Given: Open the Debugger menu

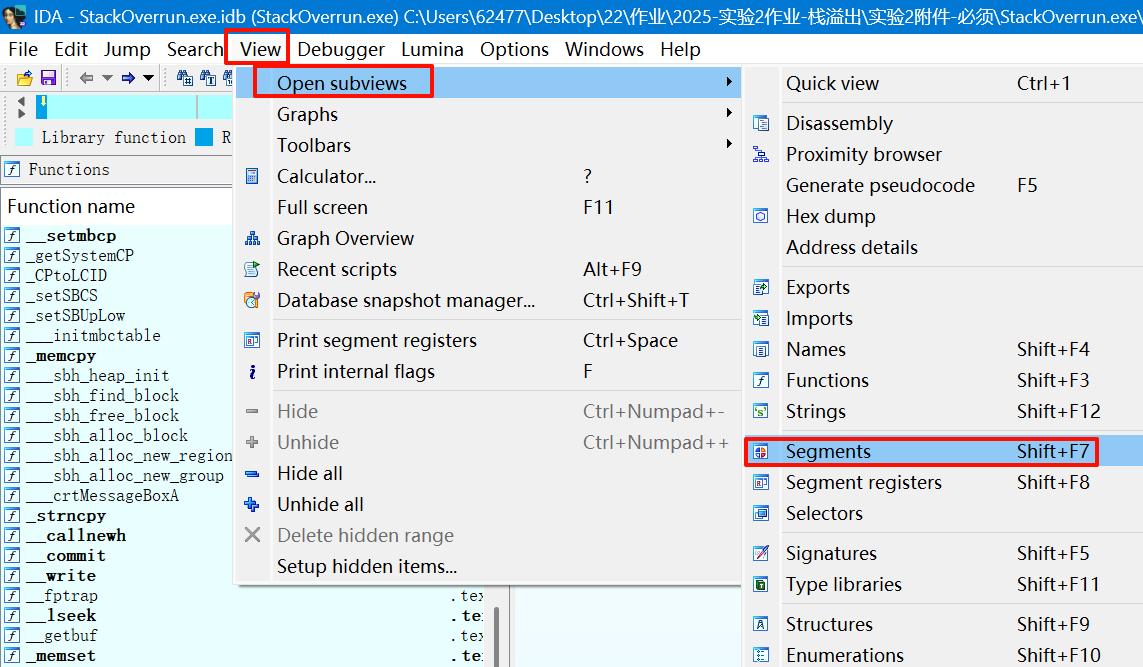Looking at the screenshot, I should 340,50.
